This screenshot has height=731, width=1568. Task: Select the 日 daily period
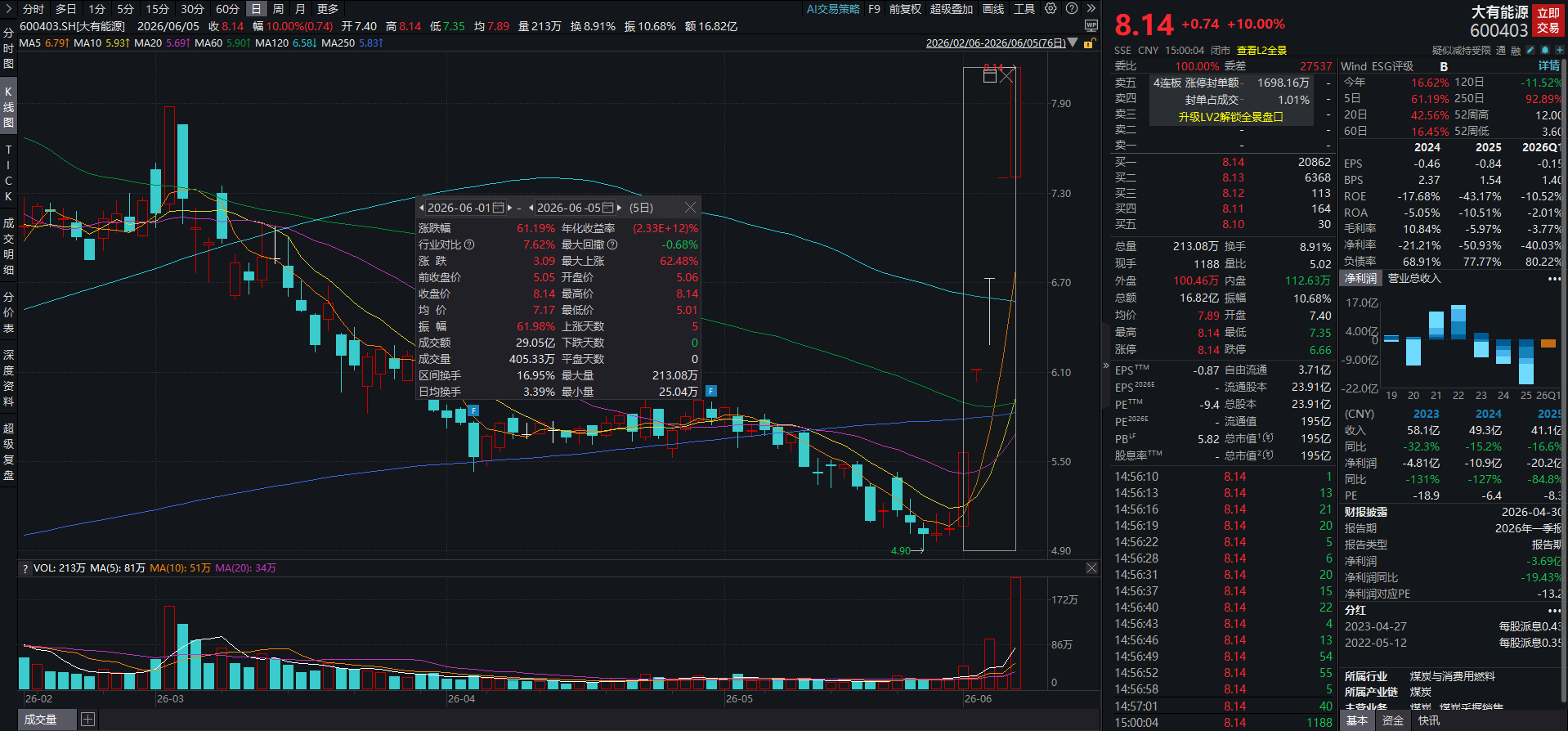coord(256,9)
